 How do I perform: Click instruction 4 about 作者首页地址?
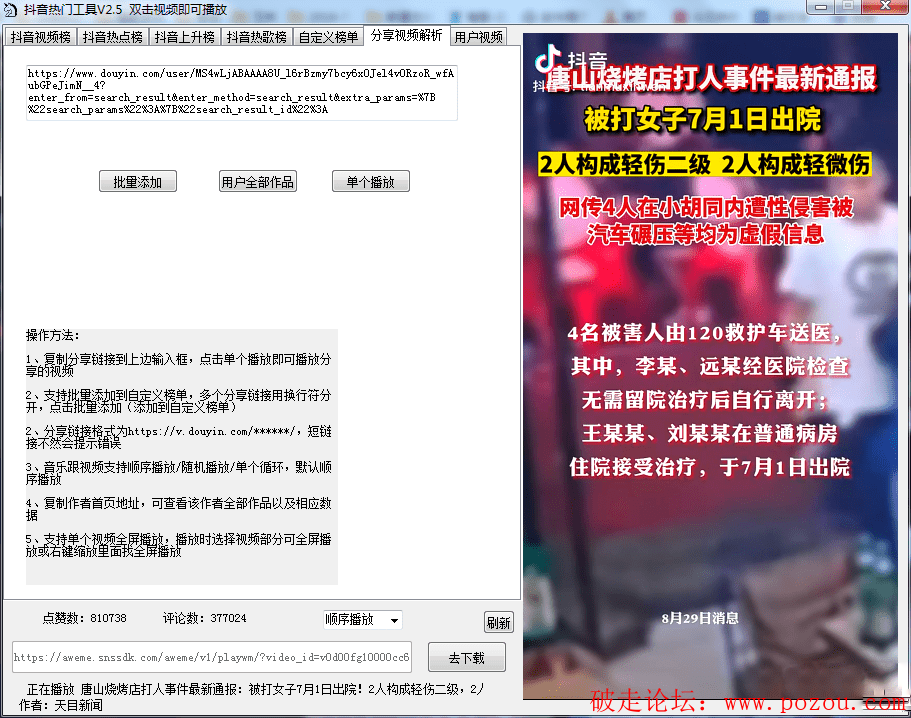click(x=178, y=509)
